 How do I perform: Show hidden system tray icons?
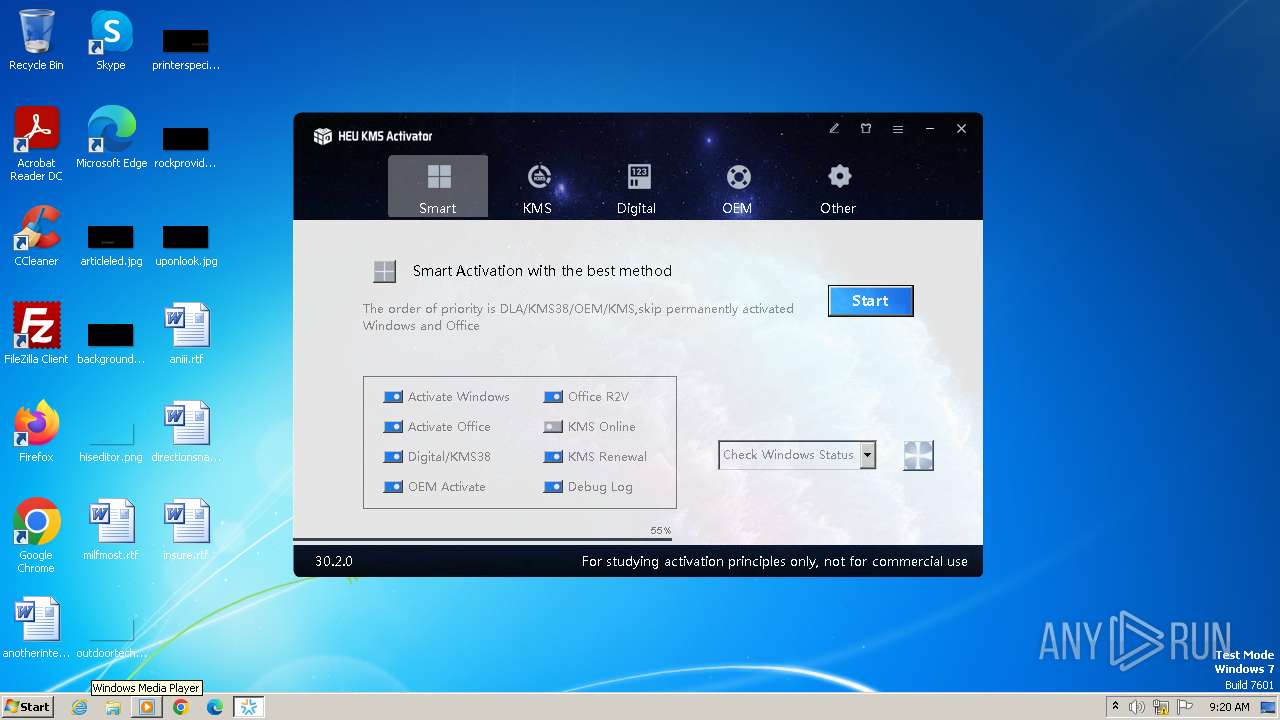(1116, 707)
